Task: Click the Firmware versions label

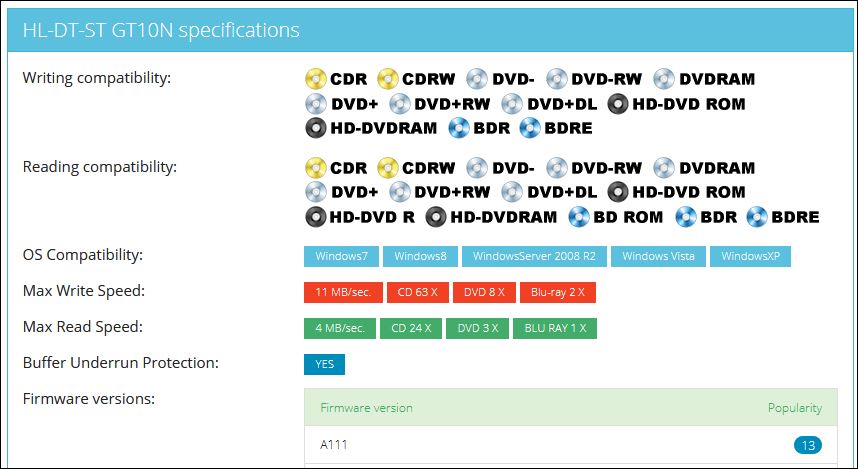Action: tap(89, 398)
